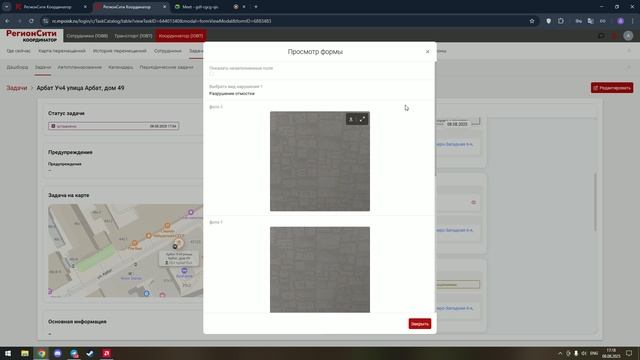The image size is (640, 360).
Task: Switch to Транспорт (0087) module tab
Action: tap(133, 36)
